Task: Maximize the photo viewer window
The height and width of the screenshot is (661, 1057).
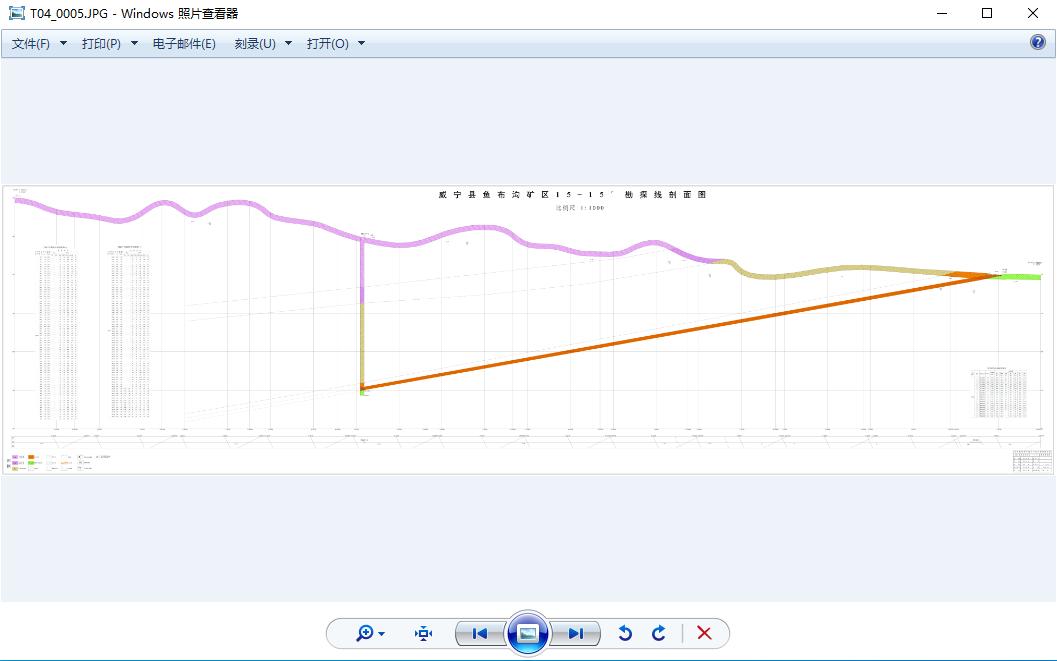Action: coord(987,13)
